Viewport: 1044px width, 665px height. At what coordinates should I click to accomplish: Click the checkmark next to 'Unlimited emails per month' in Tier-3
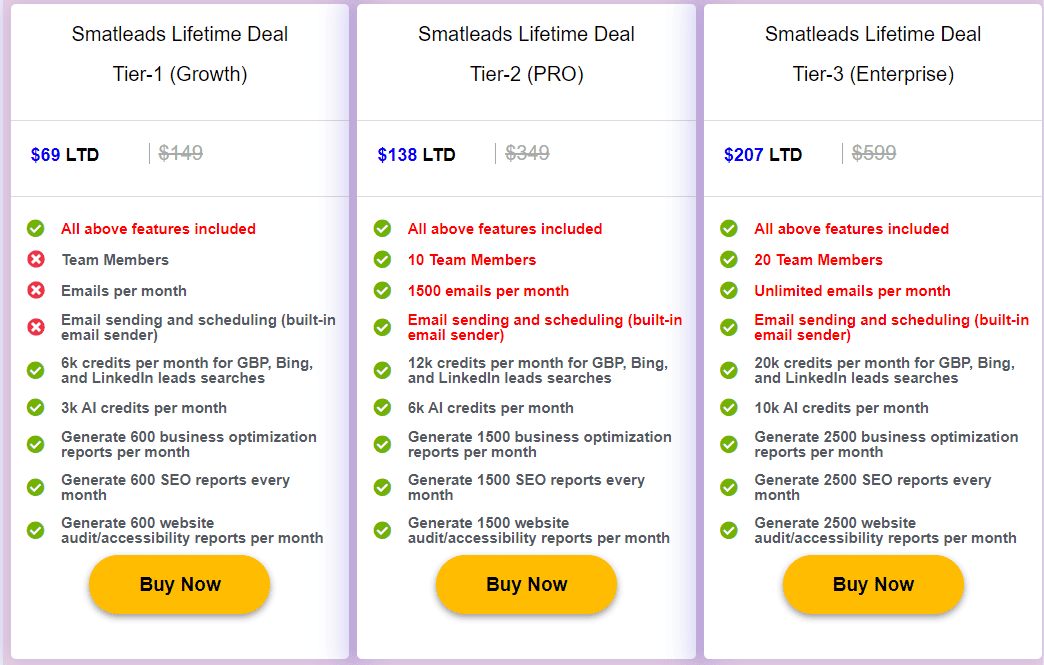click(x=729, y=290)
